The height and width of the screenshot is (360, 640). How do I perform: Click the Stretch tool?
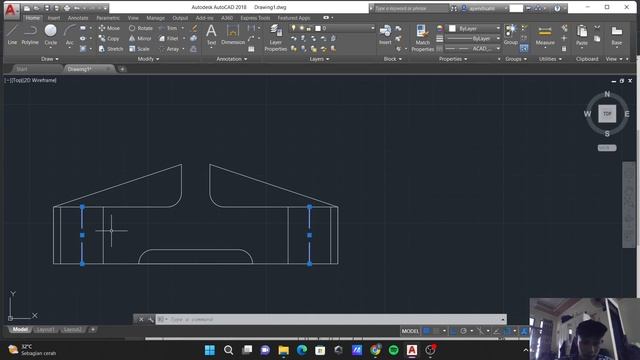[111, 49]
